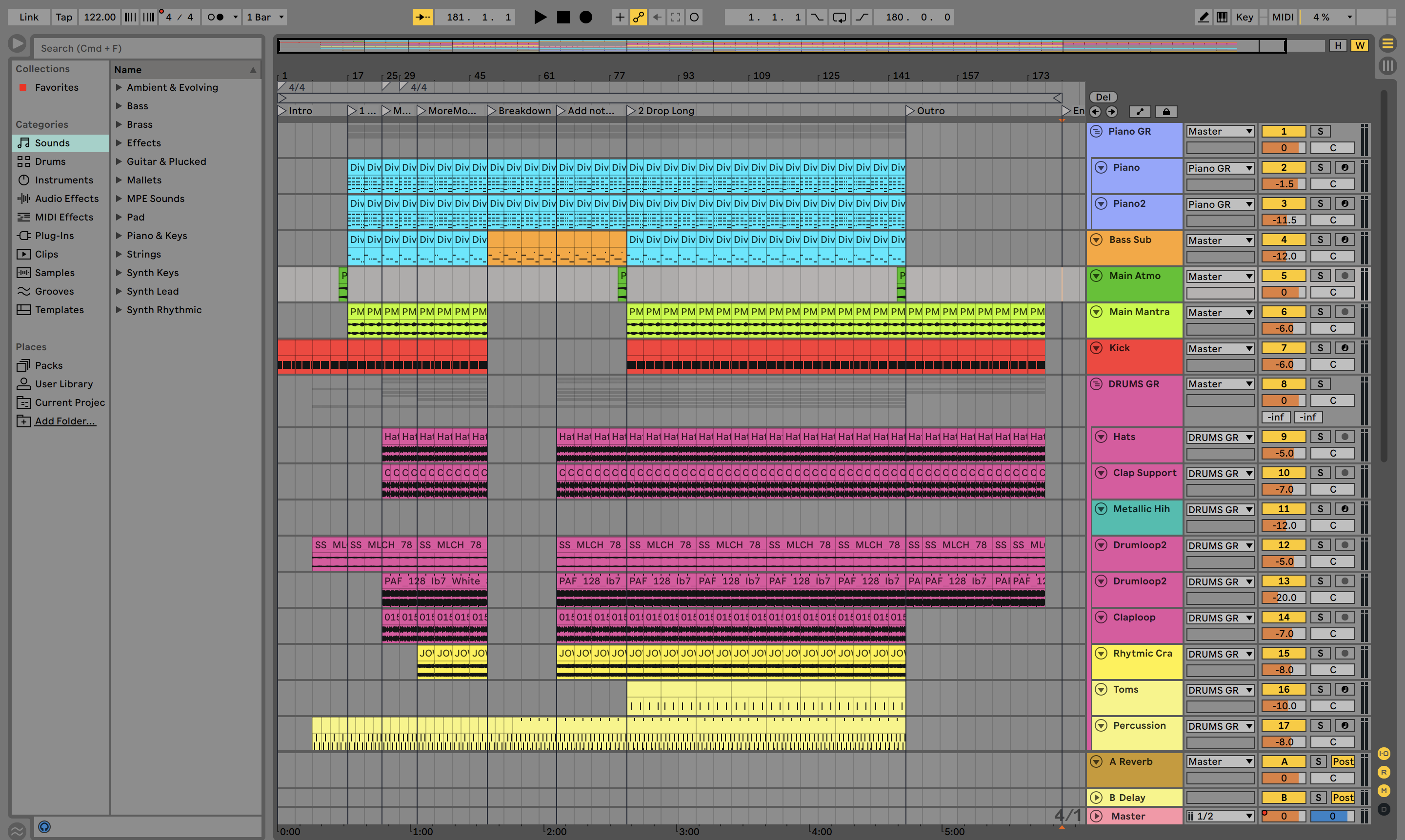This screenshot has width=1405, height=840.
Task: Toggle Track Delay D show button
Action: [x=1384, y=809]
